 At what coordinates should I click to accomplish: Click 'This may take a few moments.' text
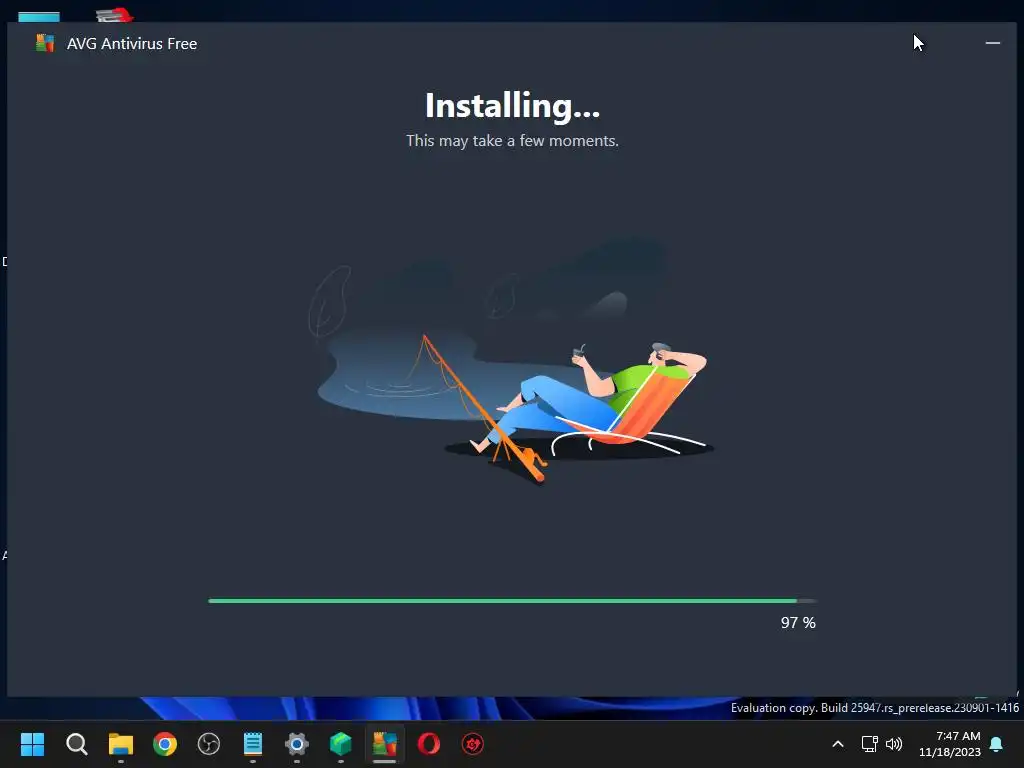coord(512,141)
